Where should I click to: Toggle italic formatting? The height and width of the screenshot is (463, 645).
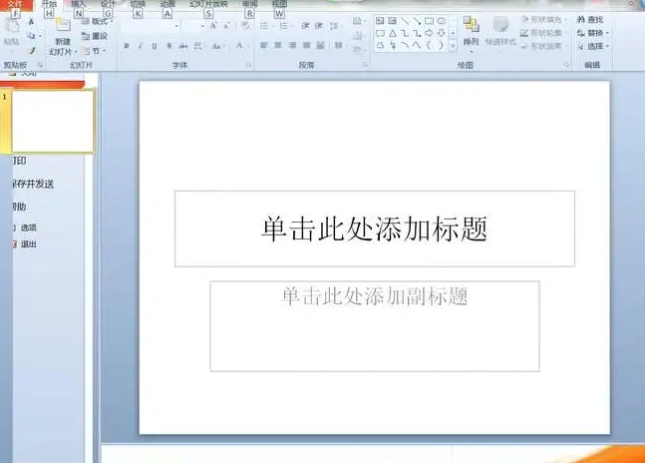pos(140,46)
